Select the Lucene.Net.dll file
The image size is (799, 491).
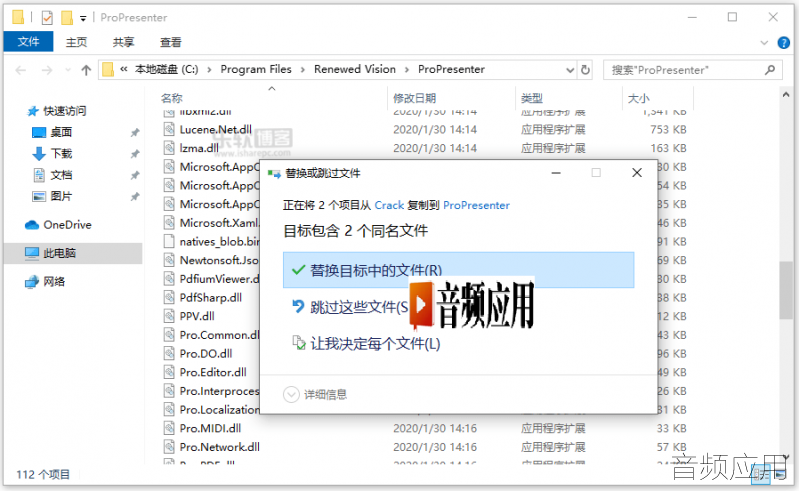pyautogui.click(x=216, y=129)
